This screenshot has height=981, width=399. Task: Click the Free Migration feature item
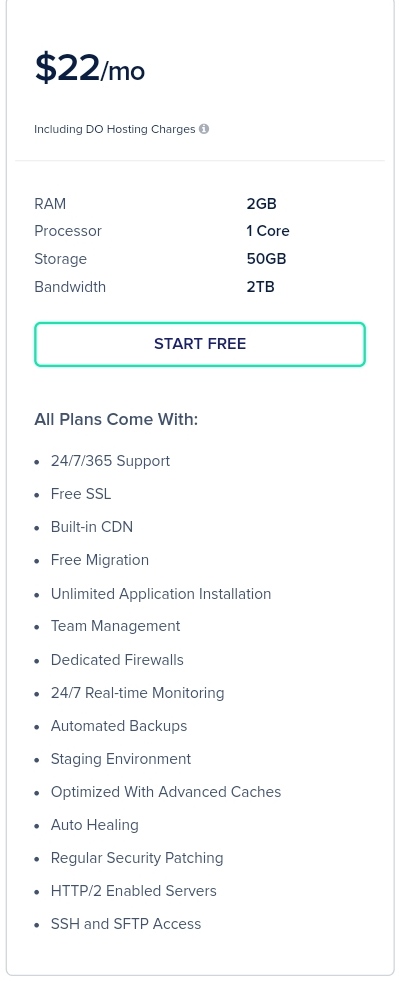click(99, 560)
